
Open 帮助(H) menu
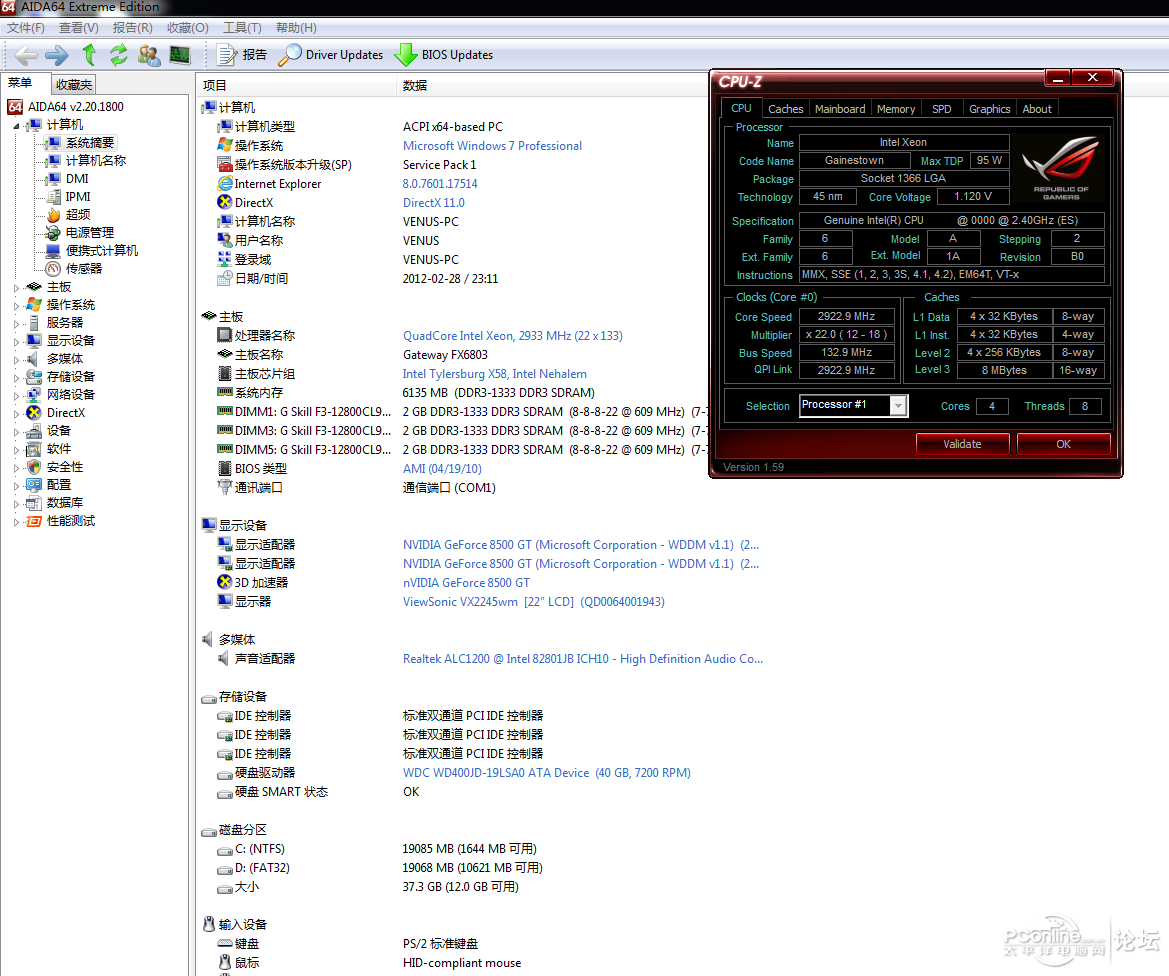(x=296, y=28)
